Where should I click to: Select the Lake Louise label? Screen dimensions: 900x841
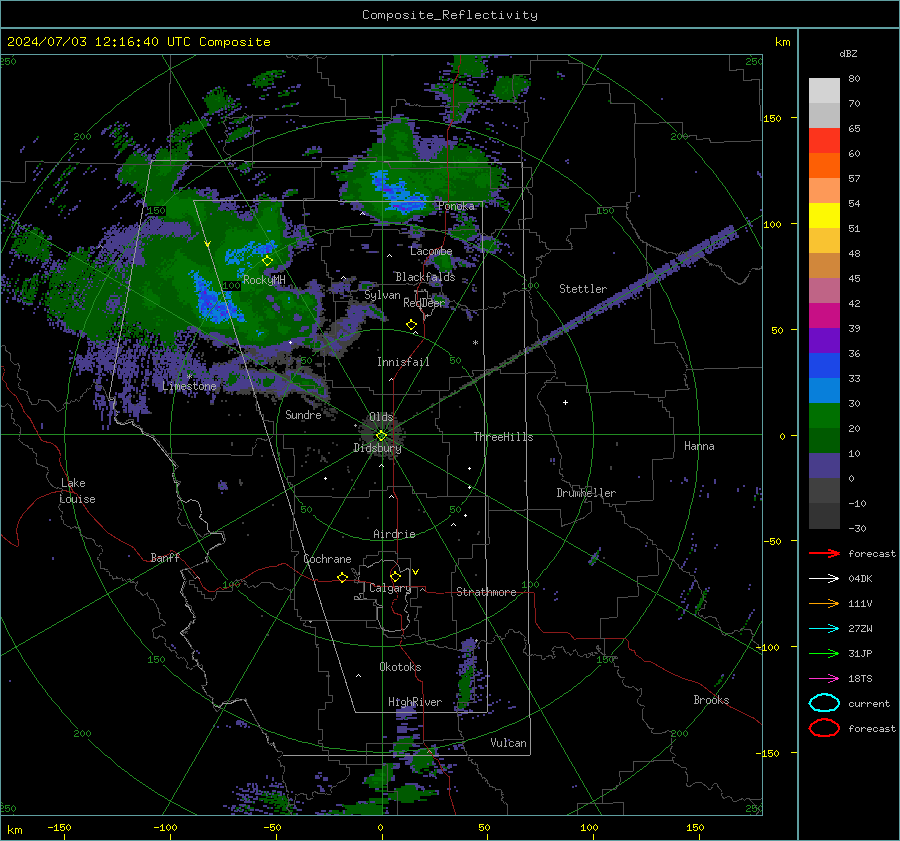77,491
